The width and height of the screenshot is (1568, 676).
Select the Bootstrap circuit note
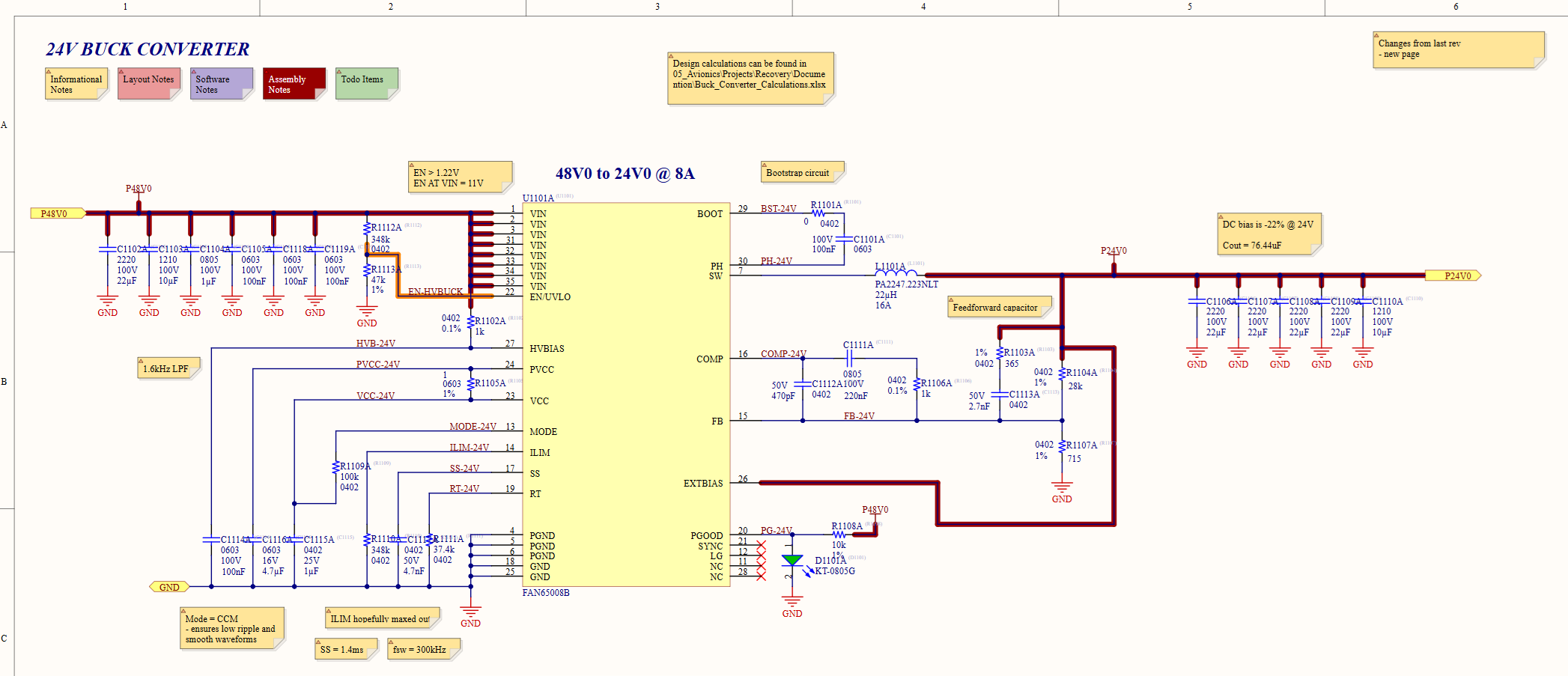click(x=803, y=172)
